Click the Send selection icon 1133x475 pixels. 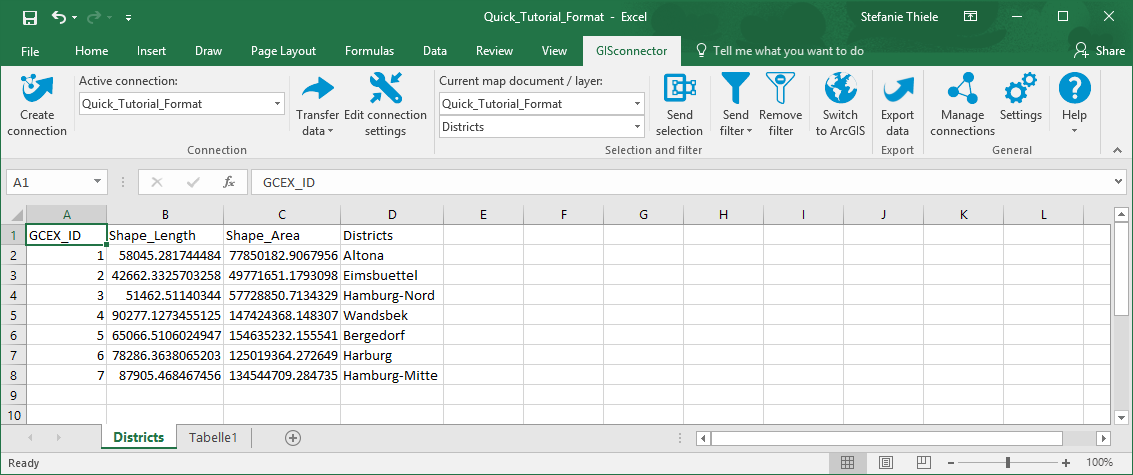(x=679, y=87)
